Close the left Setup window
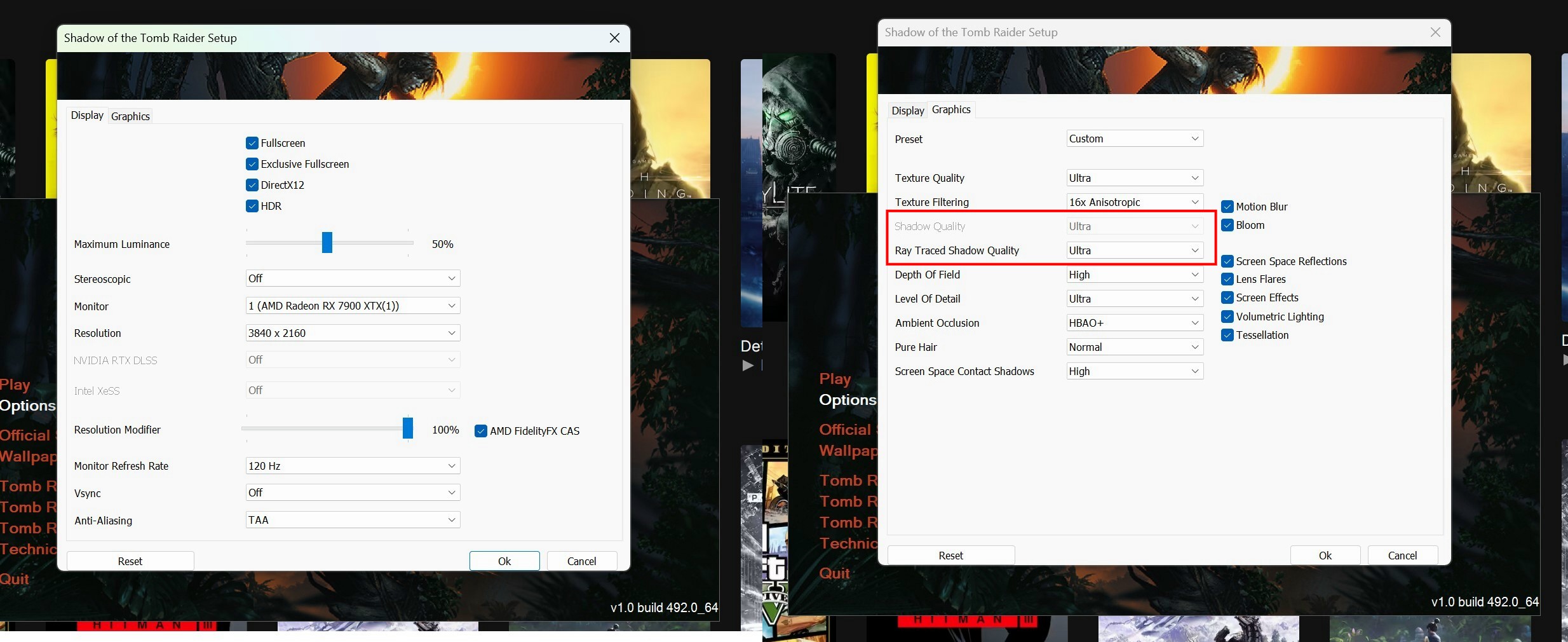 pyautogui.click(x=614, y=38)
